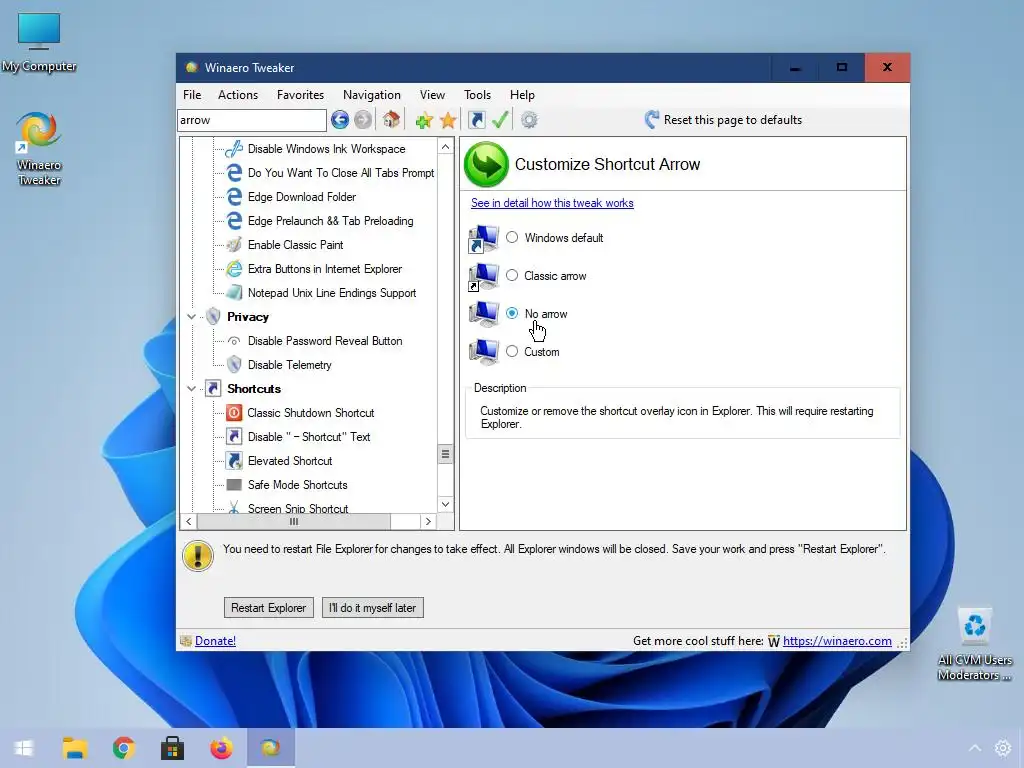Image resolution: width=1024 pixels, height=768 pixels.
Task: Open Microsoft Store from taskbar
Action: tap(172, 748)
